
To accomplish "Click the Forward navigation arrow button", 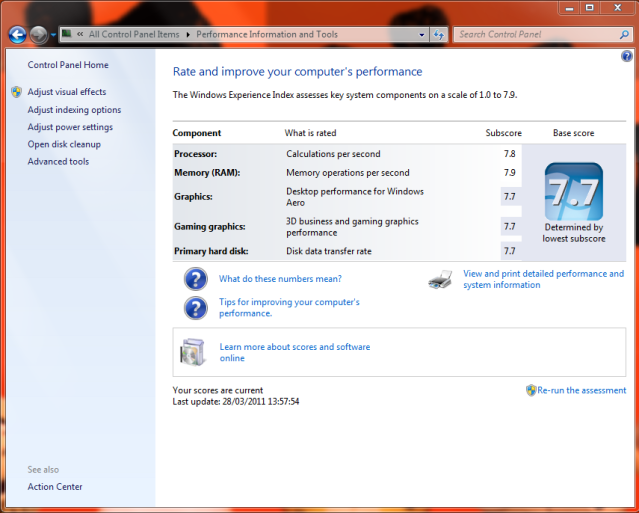I will coord(39,35).
